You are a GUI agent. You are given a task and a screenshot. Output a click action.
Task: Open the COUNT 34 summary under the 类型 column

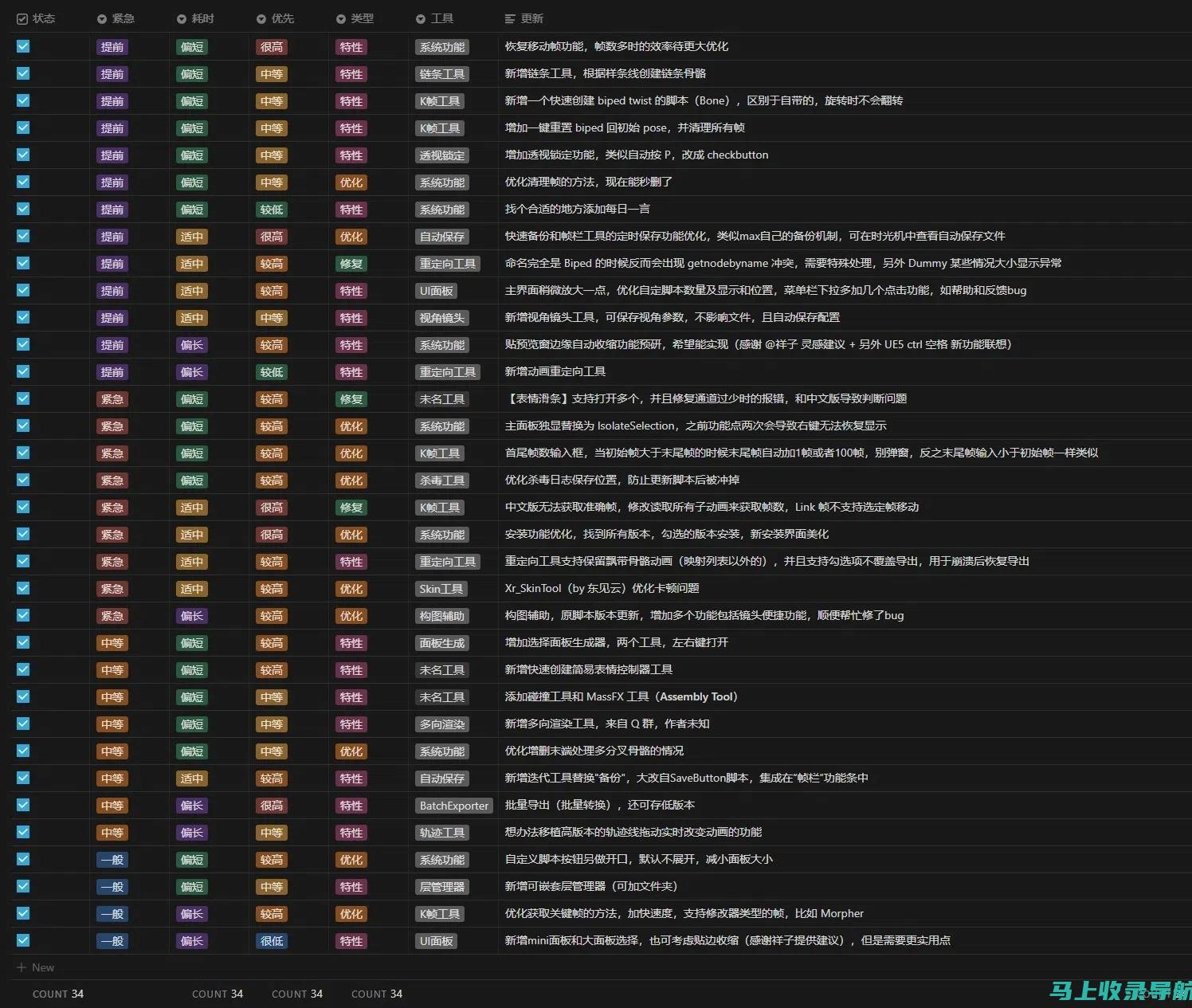point(377,994)
